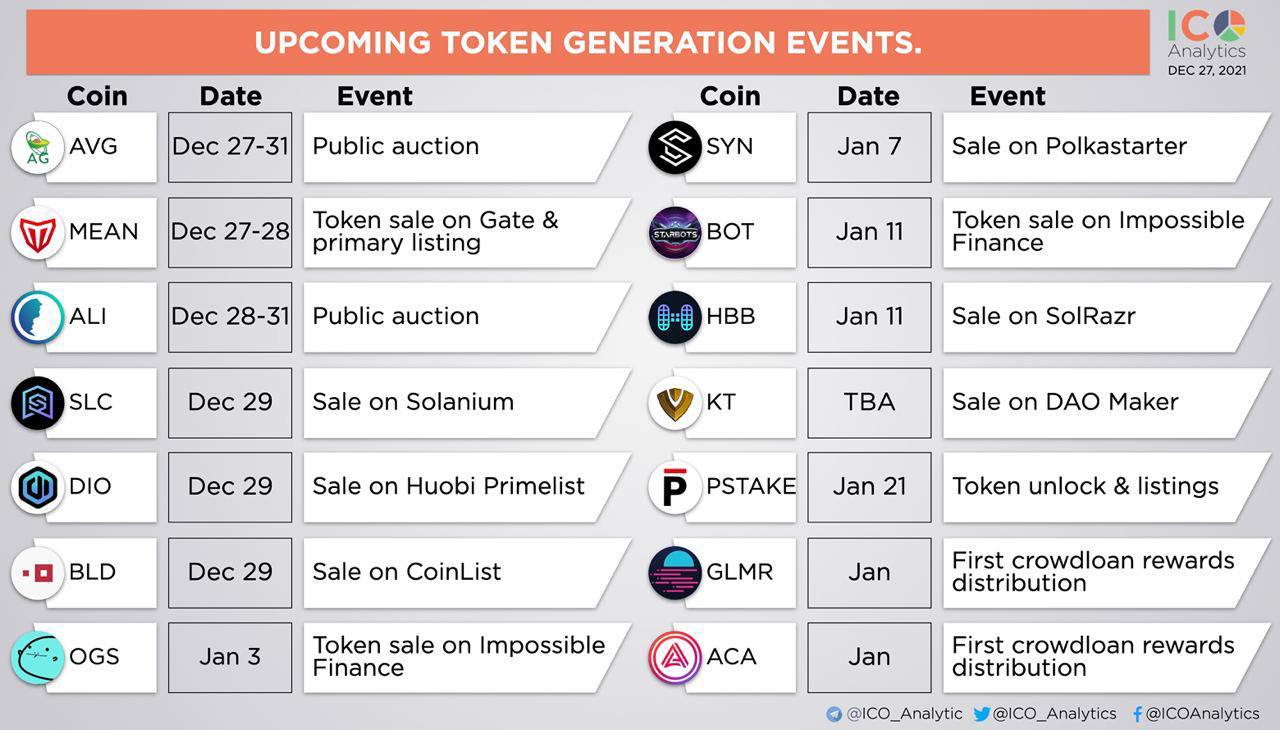Select the DIO hexagon logo
The image size is (1280, 730).
(38, 487)
